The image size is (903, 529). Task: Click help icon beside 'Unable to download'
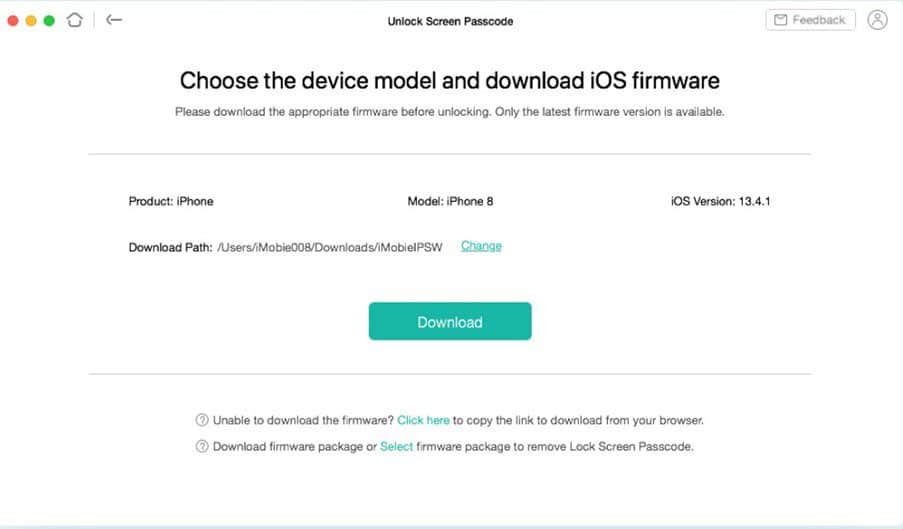coord(202,420)
